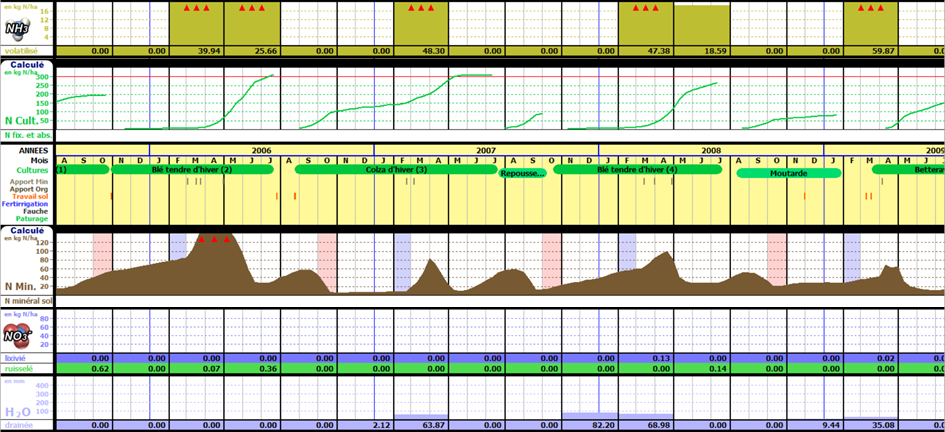The image size is (945, 432).
Task: Select the Blé tendre d'hiver (2) crop bar
Action: coord(191,170)
